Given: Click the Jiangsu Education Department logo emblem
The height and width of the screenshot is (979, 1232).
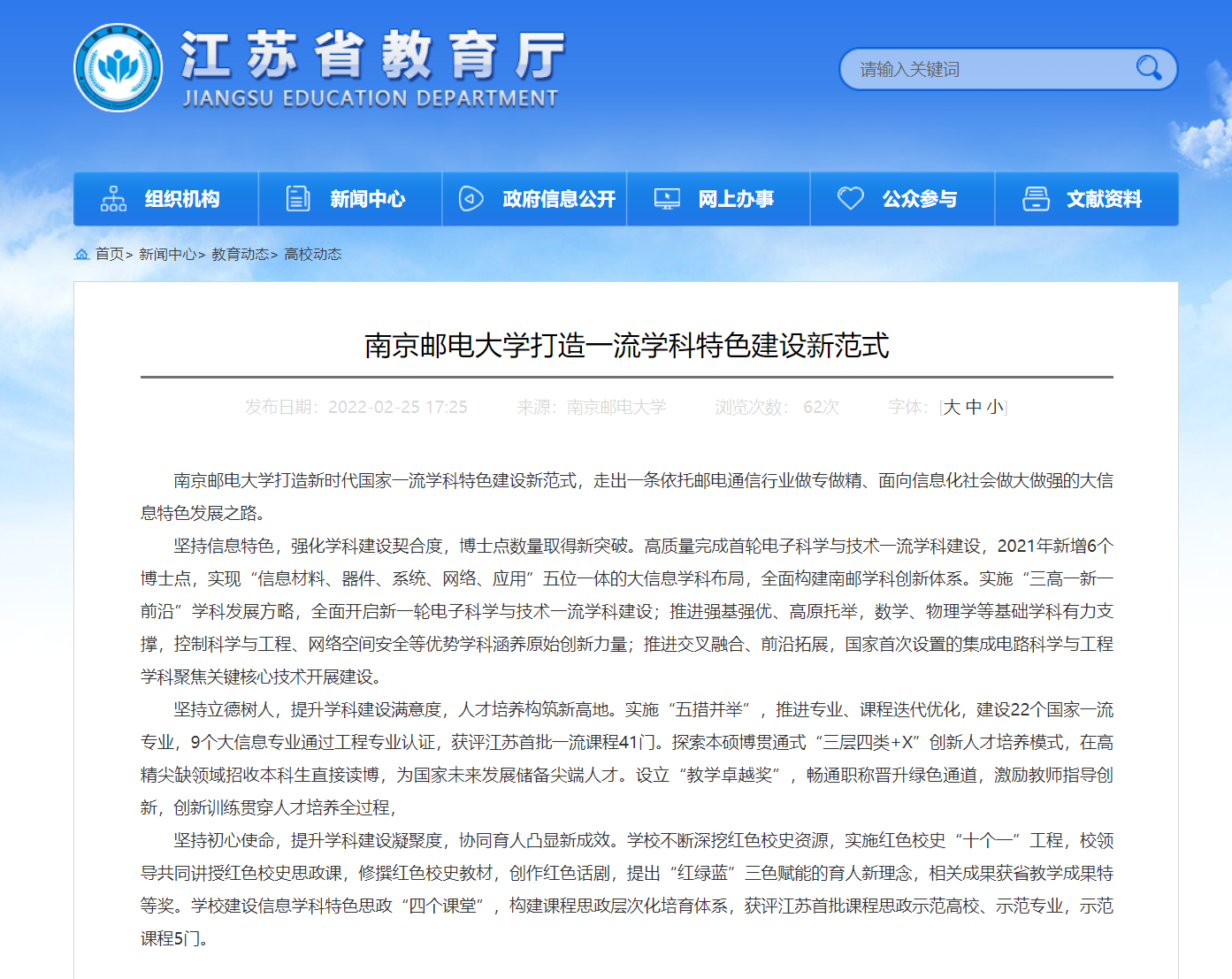Looking at the screenshot, I should (118, 68).
